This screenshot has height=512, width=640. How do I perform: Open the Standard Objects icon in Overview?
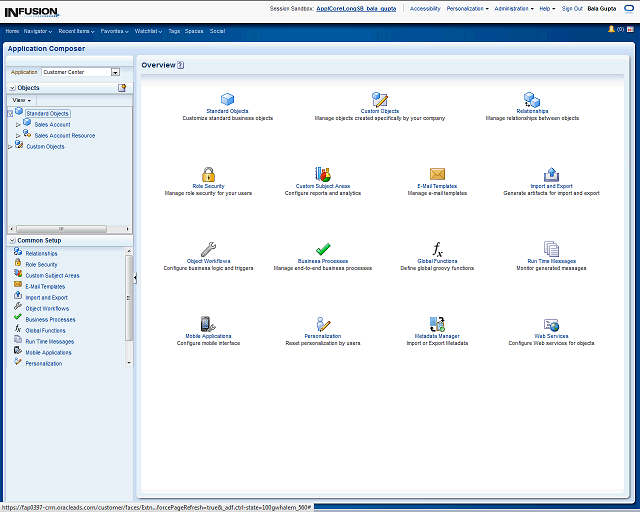click(227, 99)
